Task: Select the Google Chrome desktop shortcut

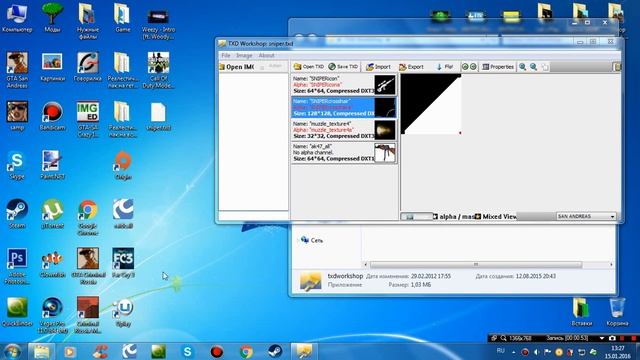Action: tap(88, 217)
